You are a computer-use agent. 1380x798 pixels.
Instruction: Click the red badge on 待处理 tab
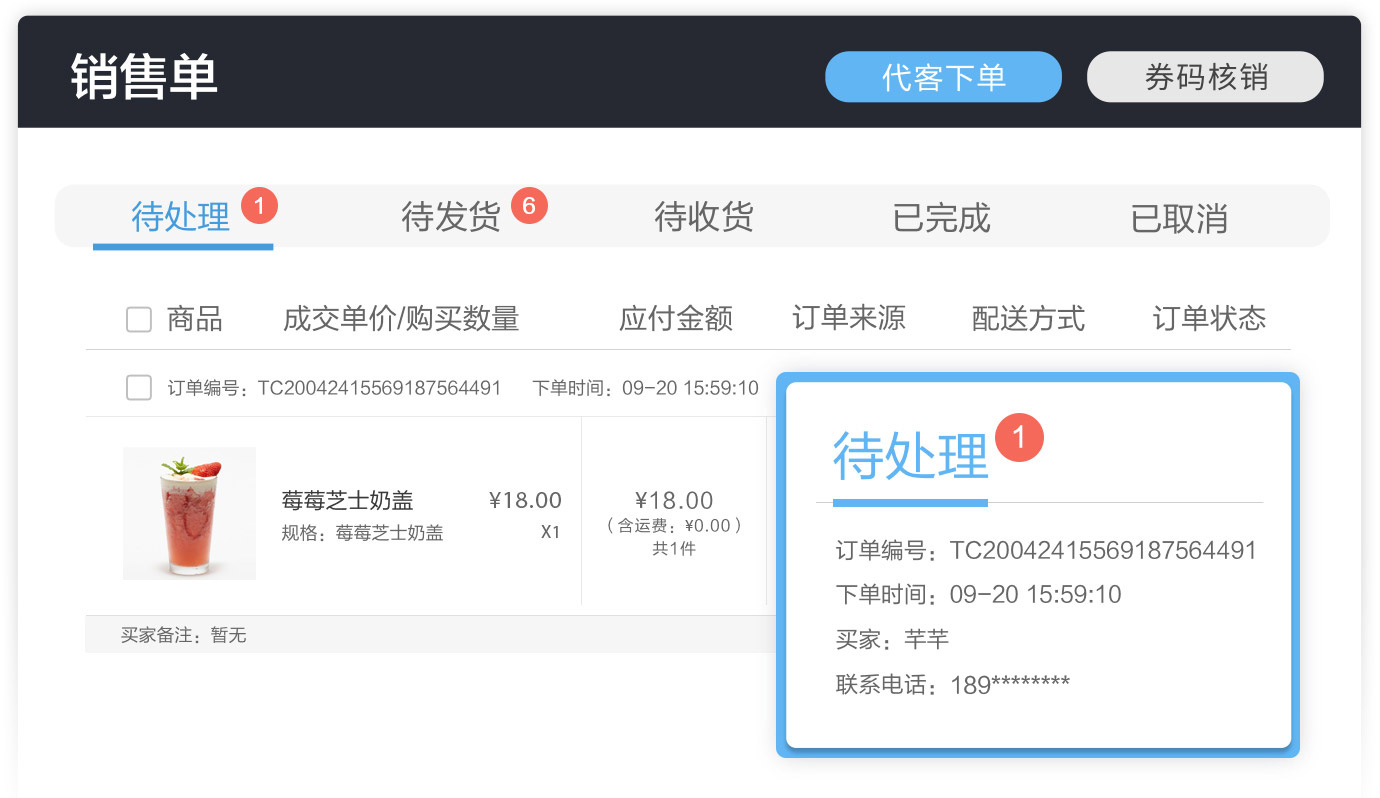[261, 204]
